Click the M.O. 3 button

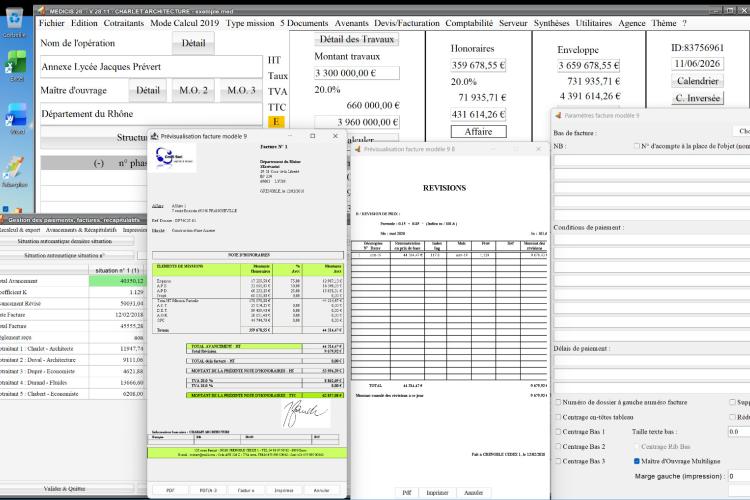click(x=241, y=90)
